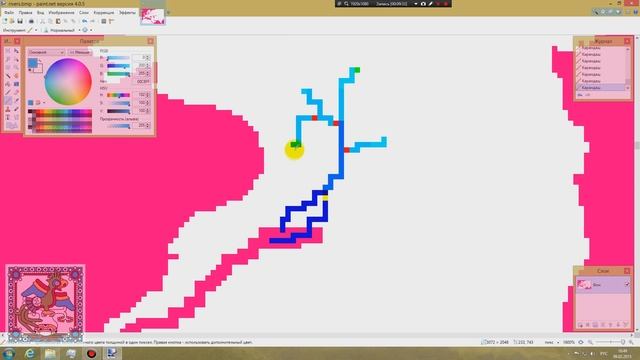Click the Open file toolbar icon
The width and height of the screenshot is (640, 360).
point(12,21)
